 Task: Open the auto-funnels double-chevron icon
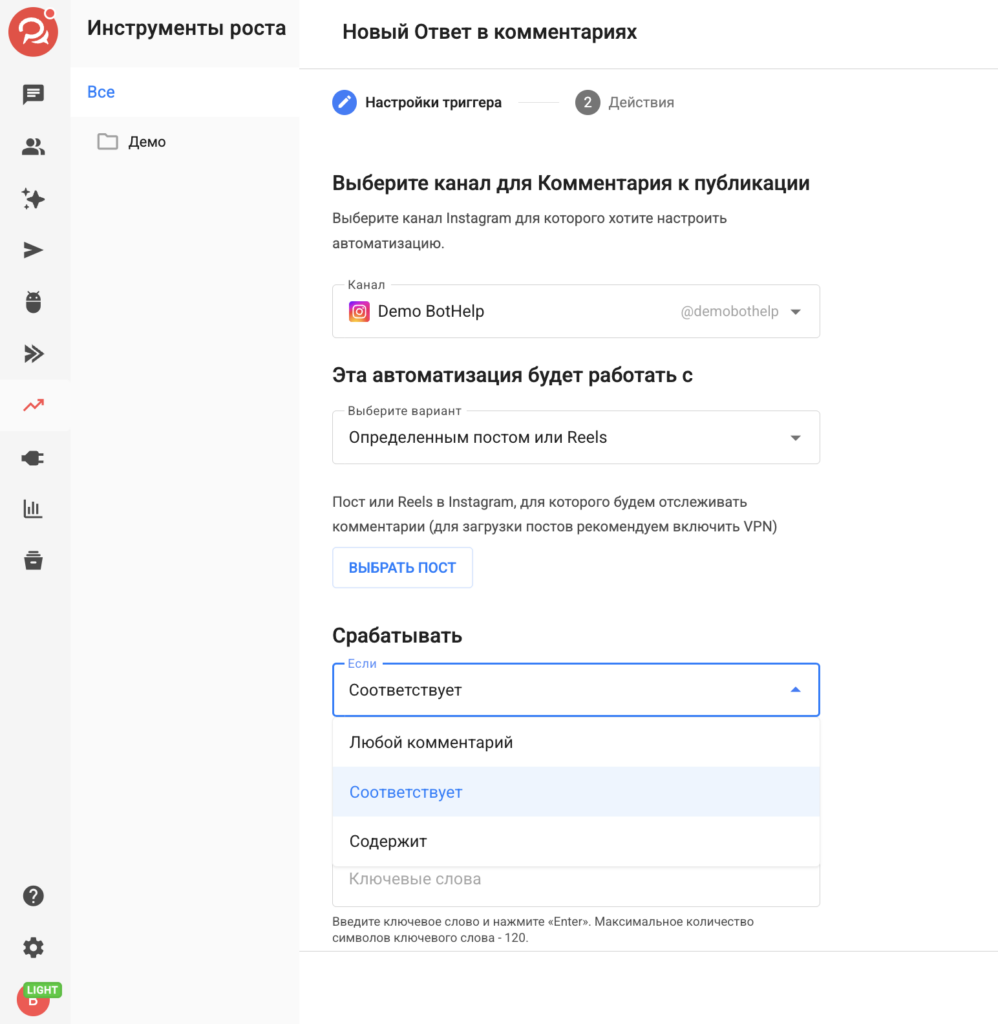(33, 353)
